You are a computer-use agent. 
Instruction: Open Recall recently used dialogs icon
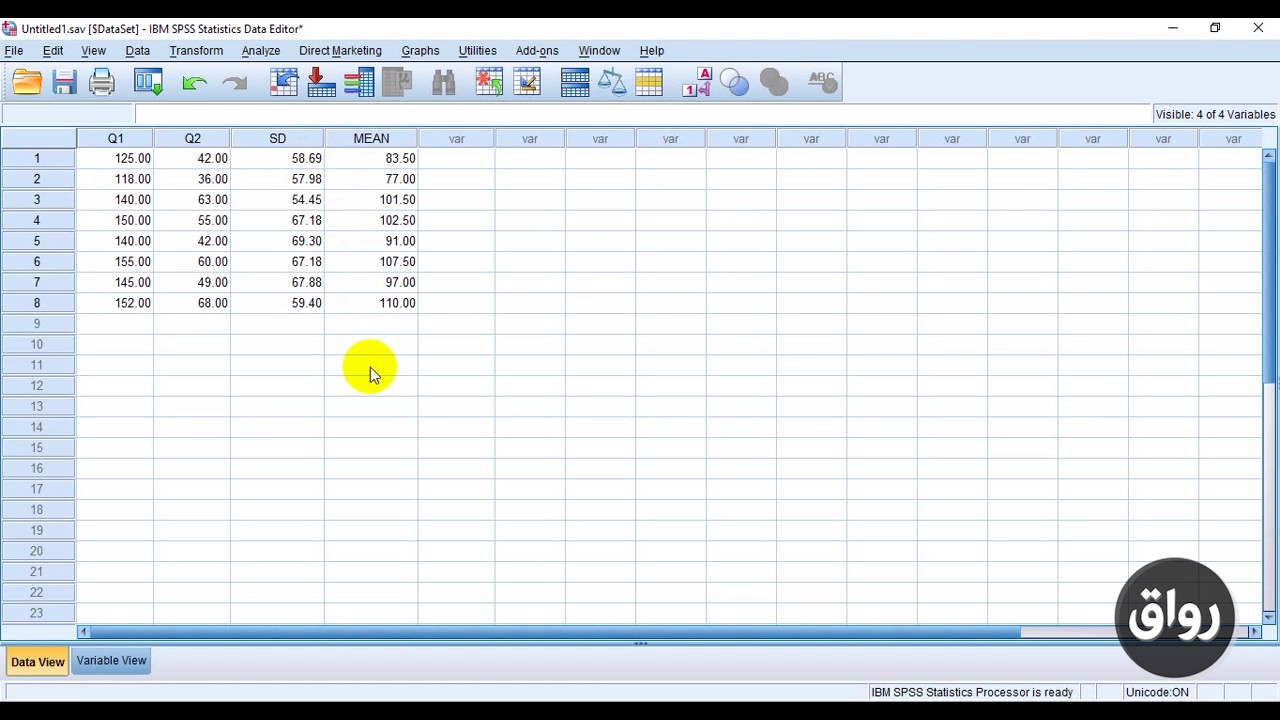pyautogui.click(x=148, y=82)
